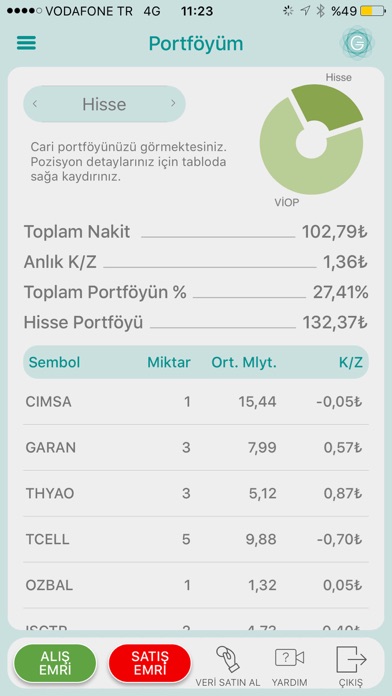Viewport: 392px width, 696px height.
Task: Tap the Çıkış exit icon
Action: pyautogui.click(x=351, y=659)
